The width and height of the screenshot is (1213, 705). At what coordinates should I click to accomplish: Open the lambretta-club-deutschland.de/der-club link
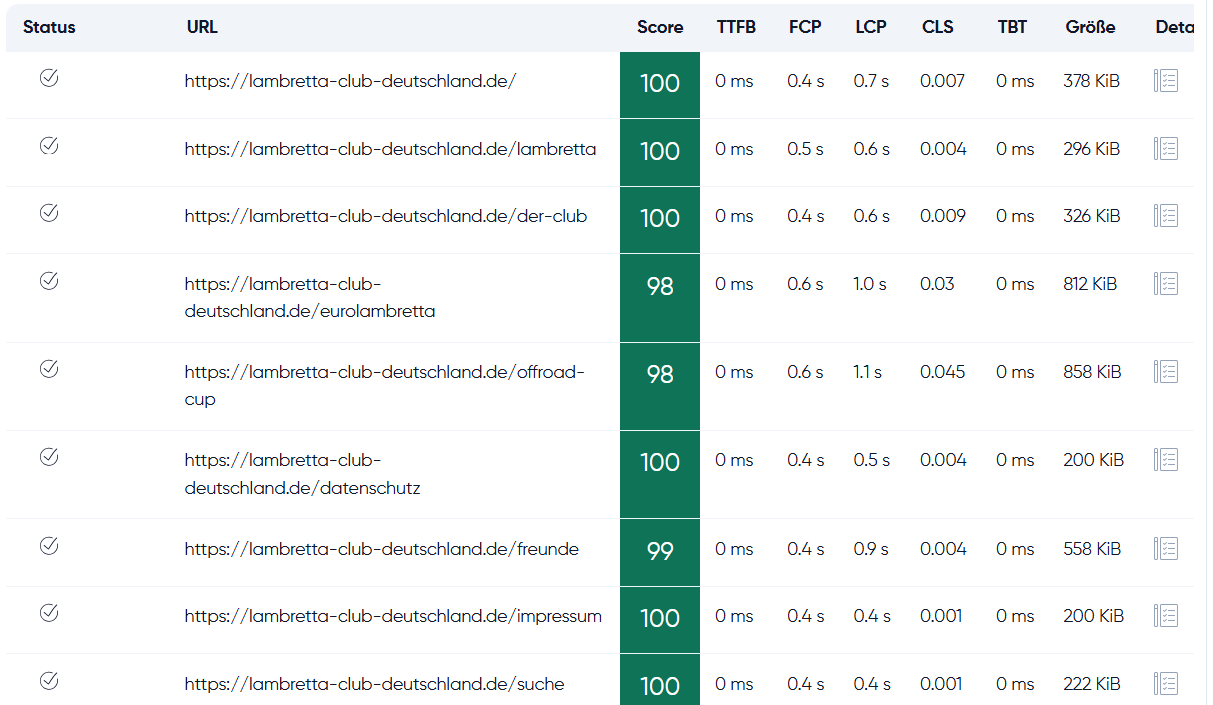tap(386, 217)
